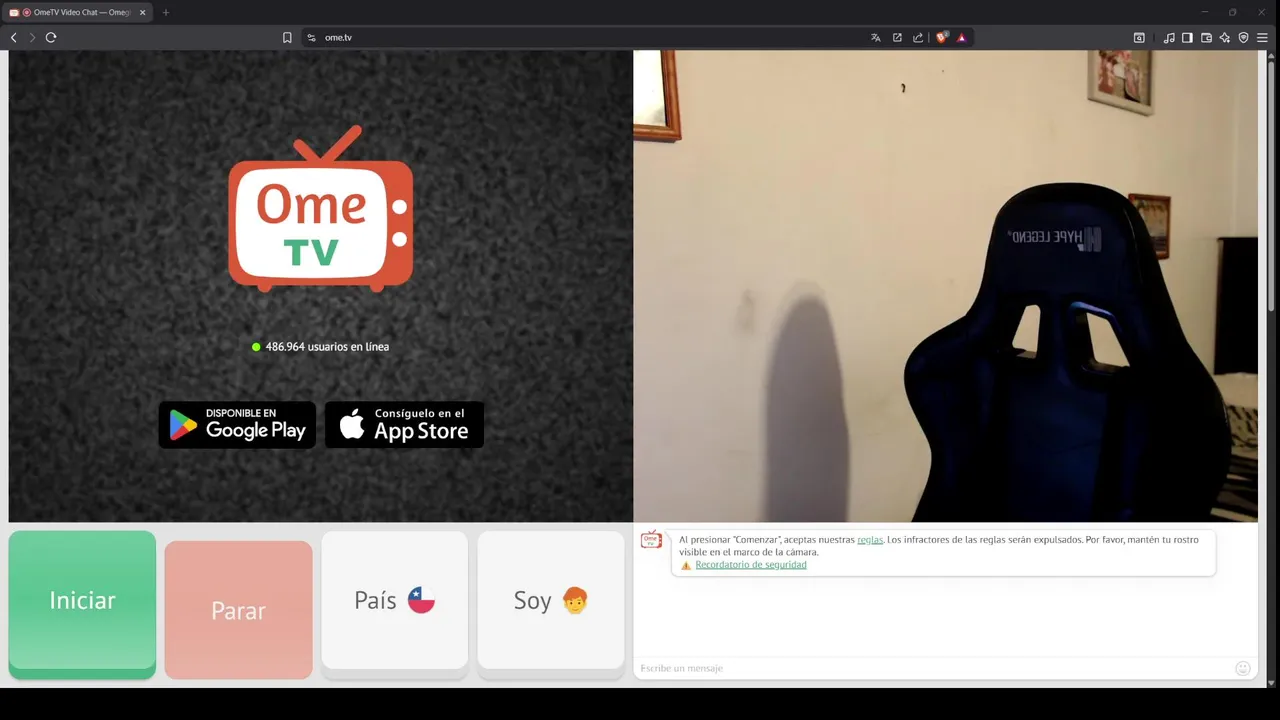Bookmark this page with the bookmark icon

pos(287,37)
